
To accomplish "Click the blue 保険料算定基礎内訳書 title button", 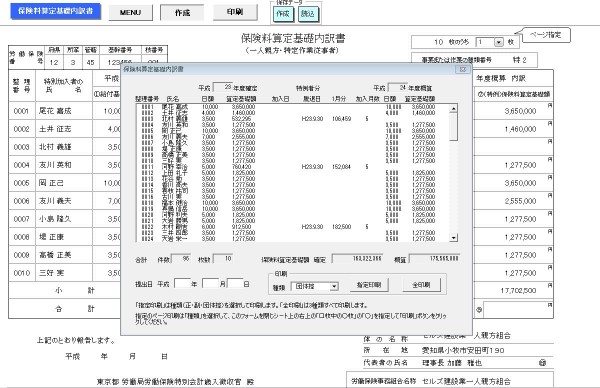I will pos(55,11).
